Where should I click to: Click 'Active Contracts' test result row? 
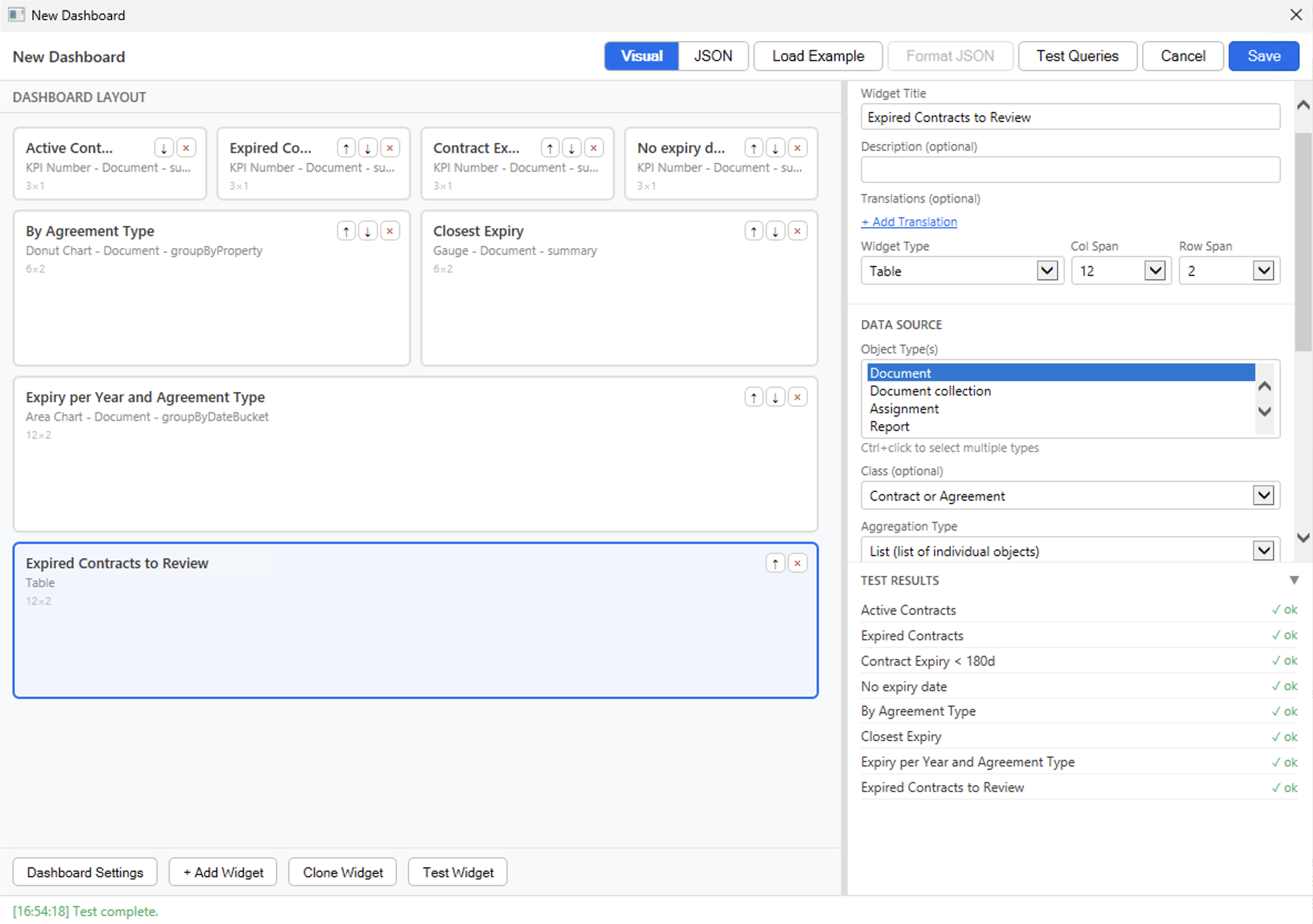point(1080,610)
